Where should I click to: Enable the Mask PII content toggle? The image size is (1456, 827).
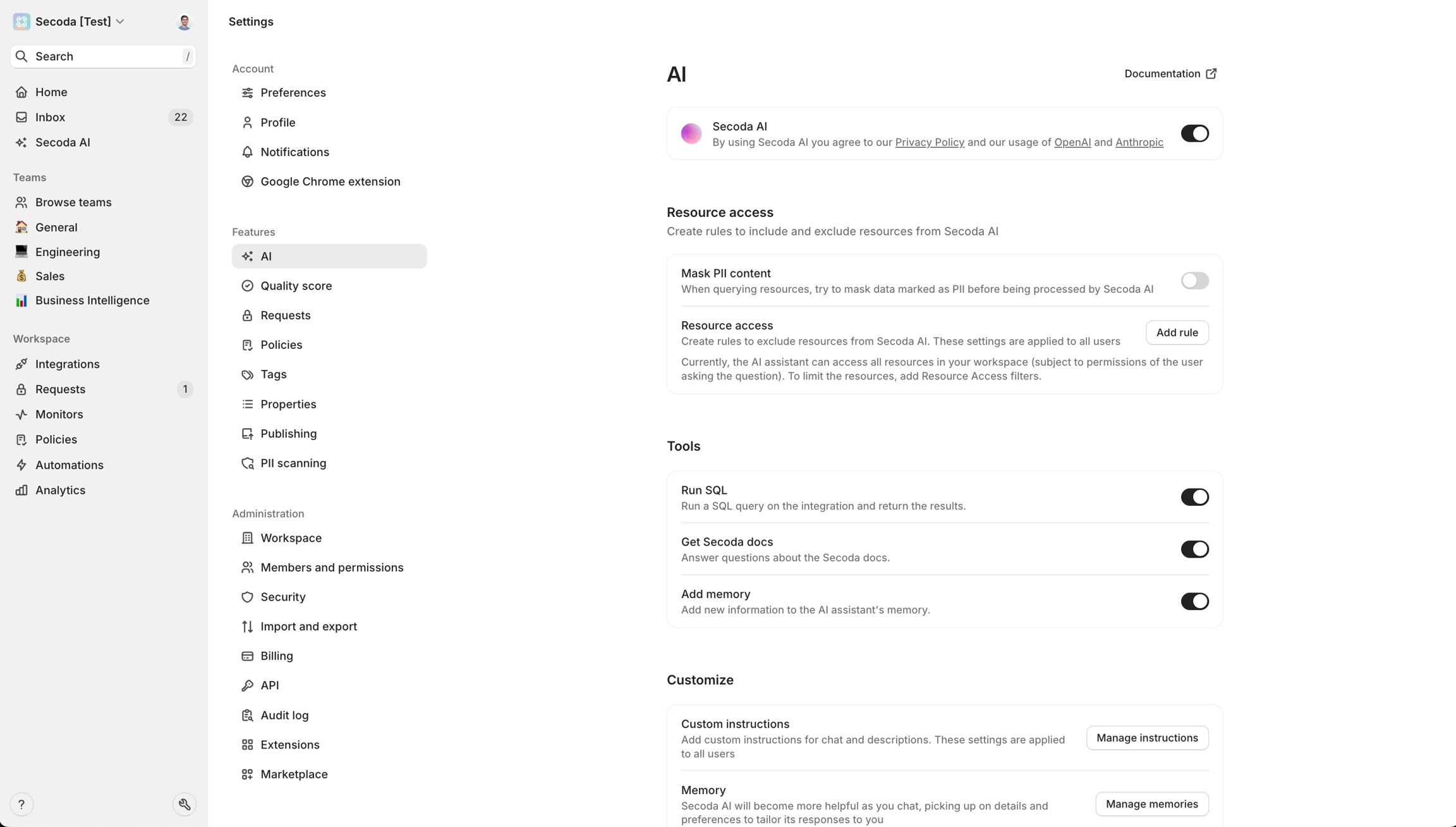(x=1194, y=281)
